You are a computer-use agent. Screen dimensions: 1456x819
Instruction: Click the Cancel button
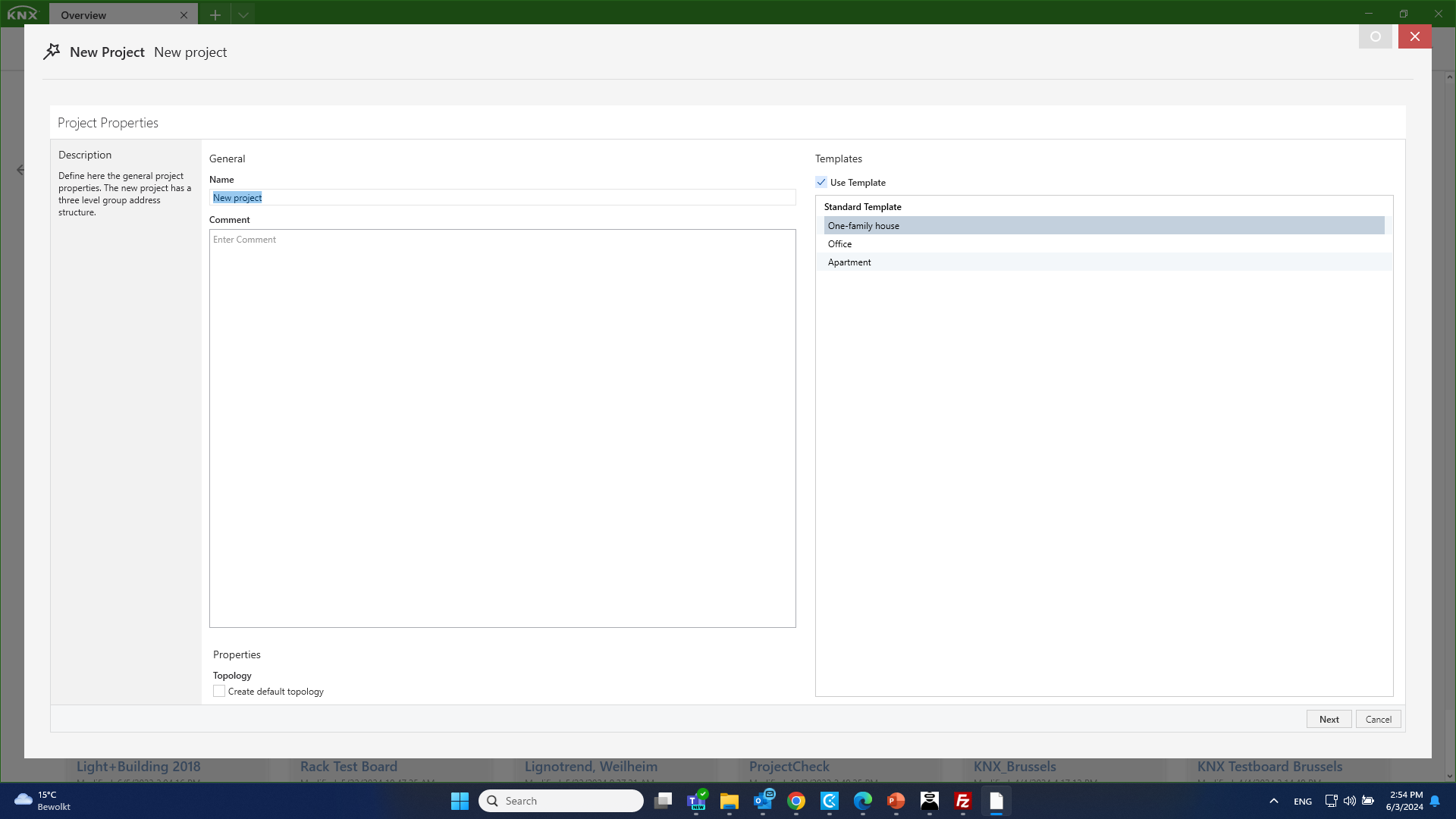1379,718
